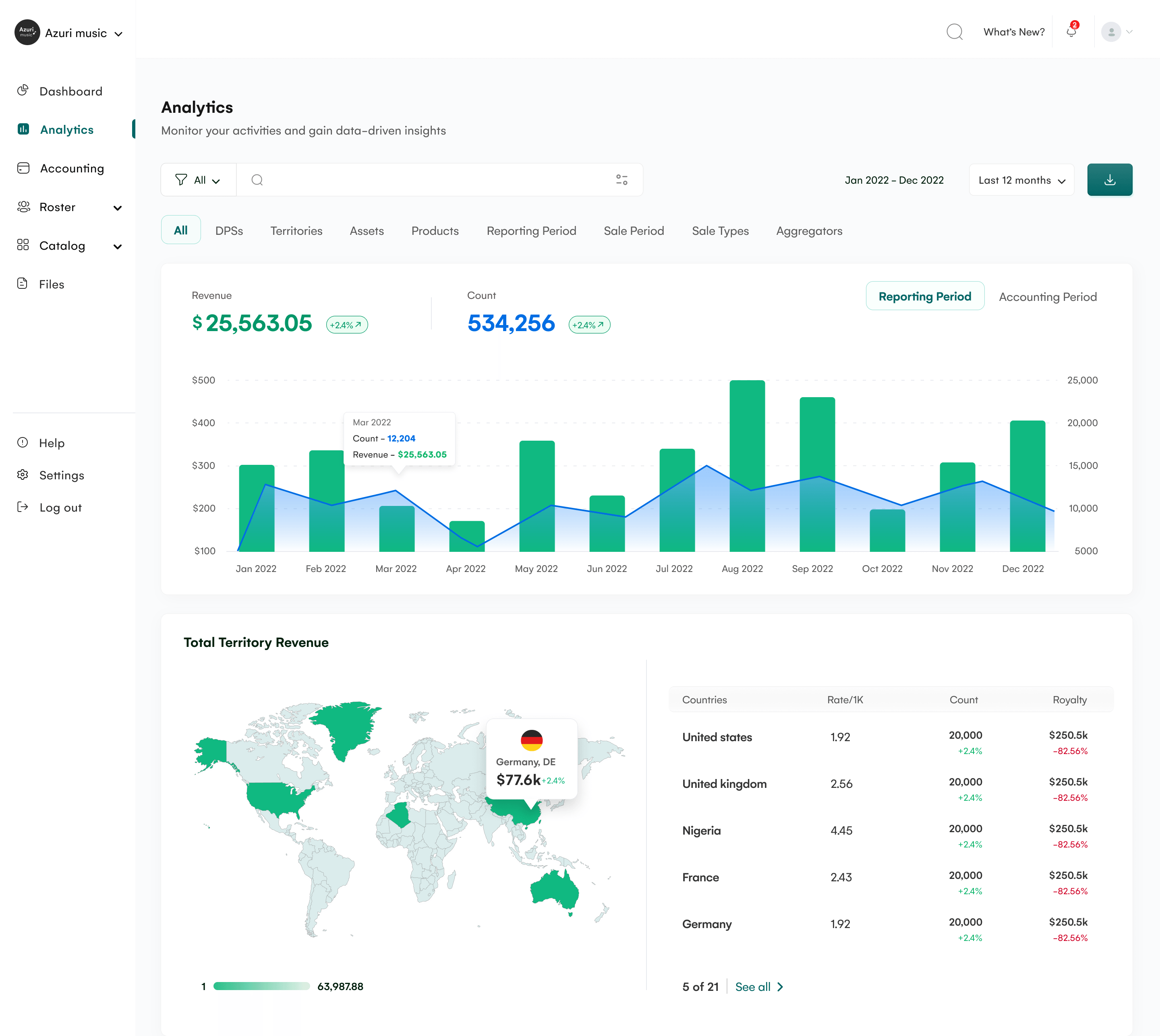Click the Aug 2022 revenue bar

pos(747,466)
